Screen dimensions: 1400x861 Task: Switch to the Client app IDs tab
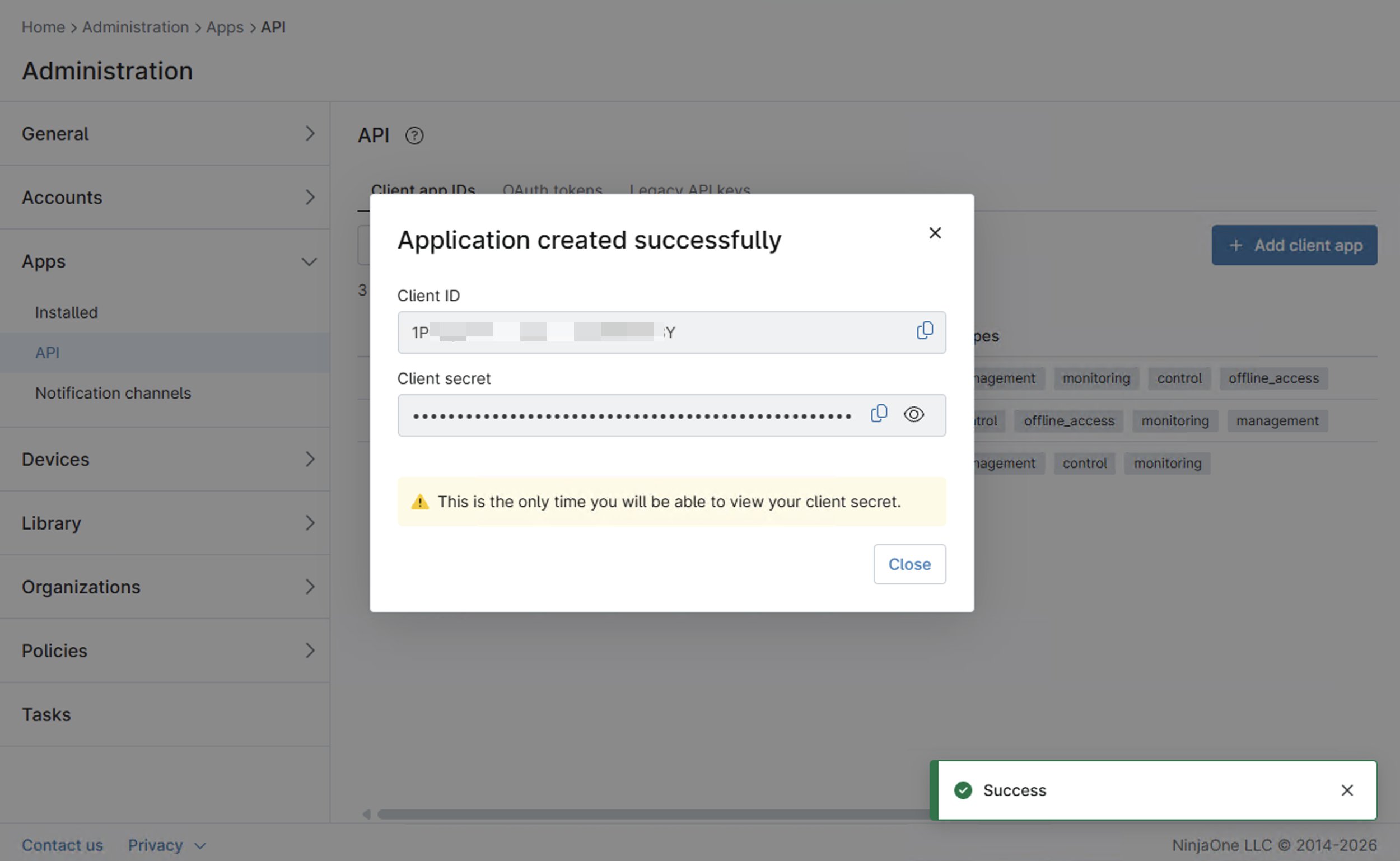423,190
